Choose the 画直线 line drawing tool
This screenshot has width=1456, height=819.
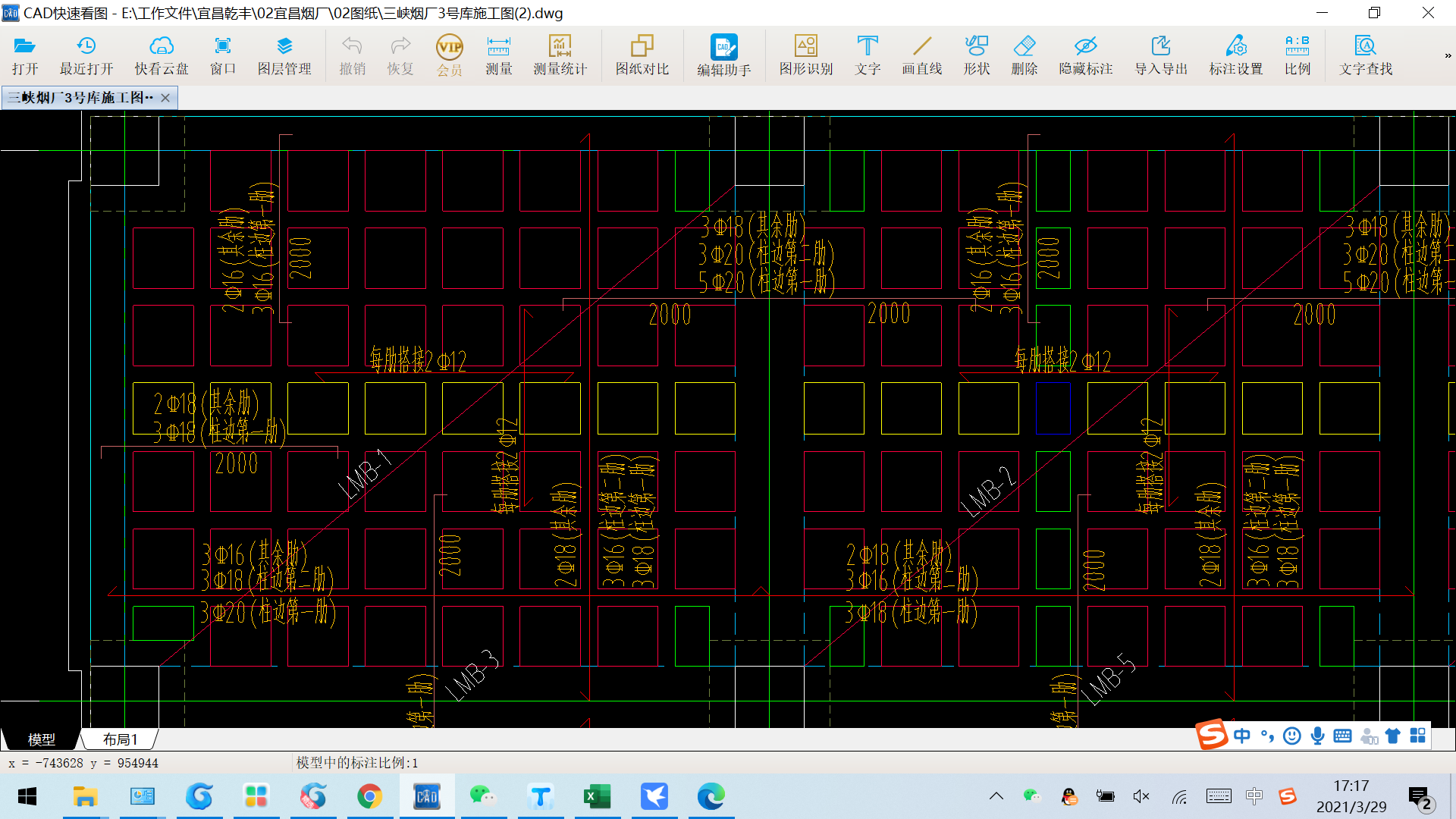pos(922,55)
